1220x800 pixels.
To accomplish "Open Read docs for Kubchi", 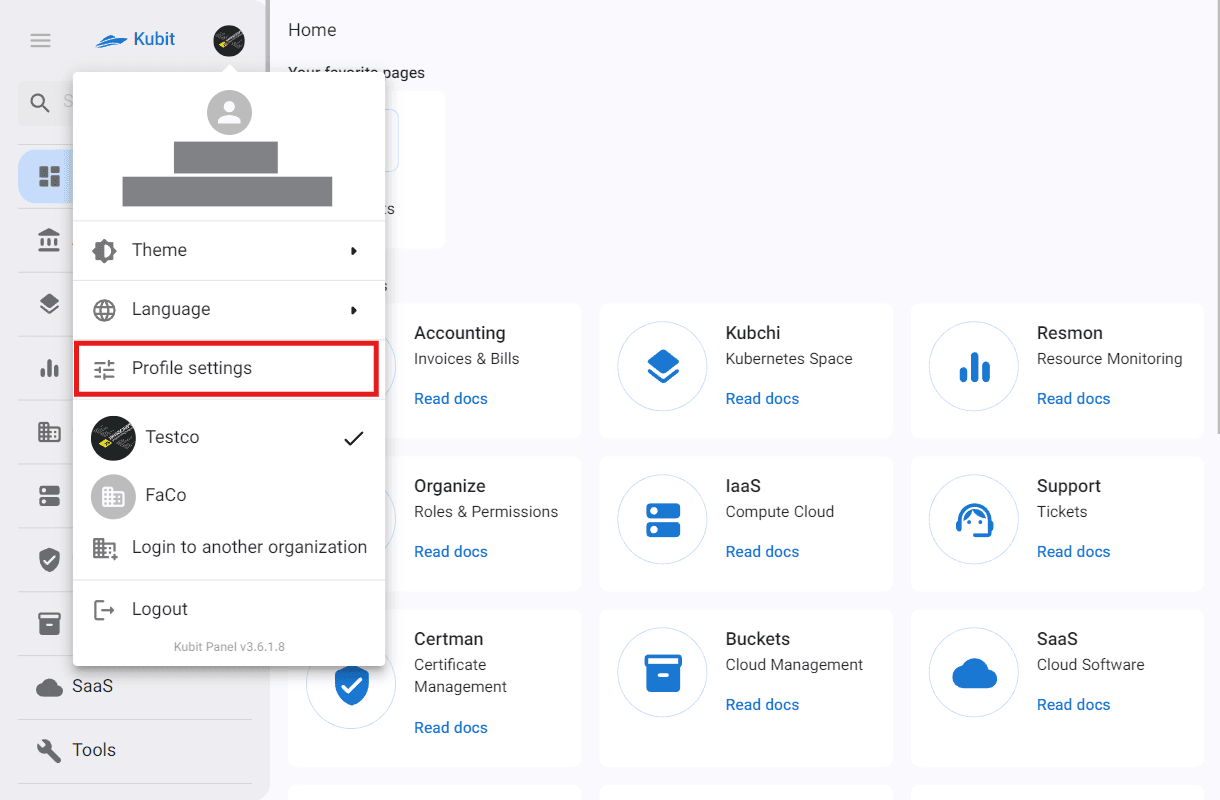I will coord(762,399).
